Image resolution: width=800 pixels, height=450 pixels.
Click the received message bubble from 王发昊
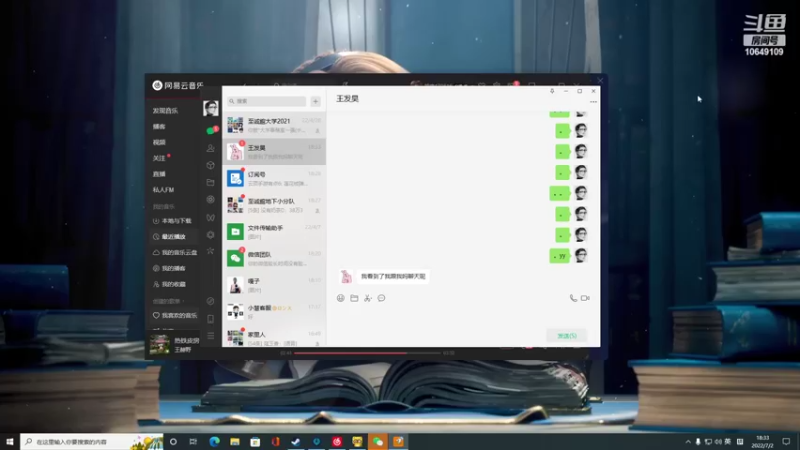[x=393, y=276]
